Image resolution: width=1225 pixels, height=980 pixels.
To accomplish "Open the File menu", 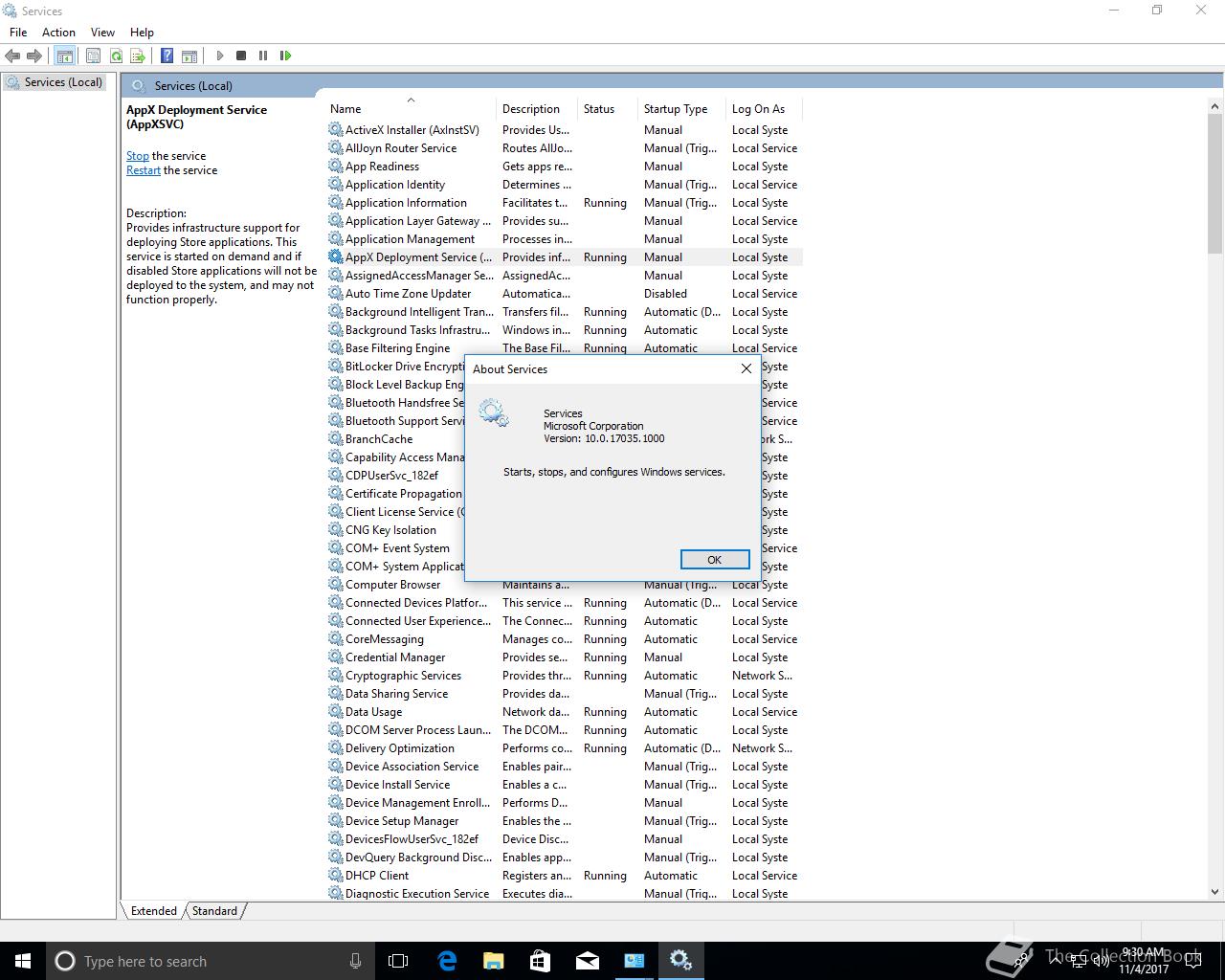I will [18, 32].
